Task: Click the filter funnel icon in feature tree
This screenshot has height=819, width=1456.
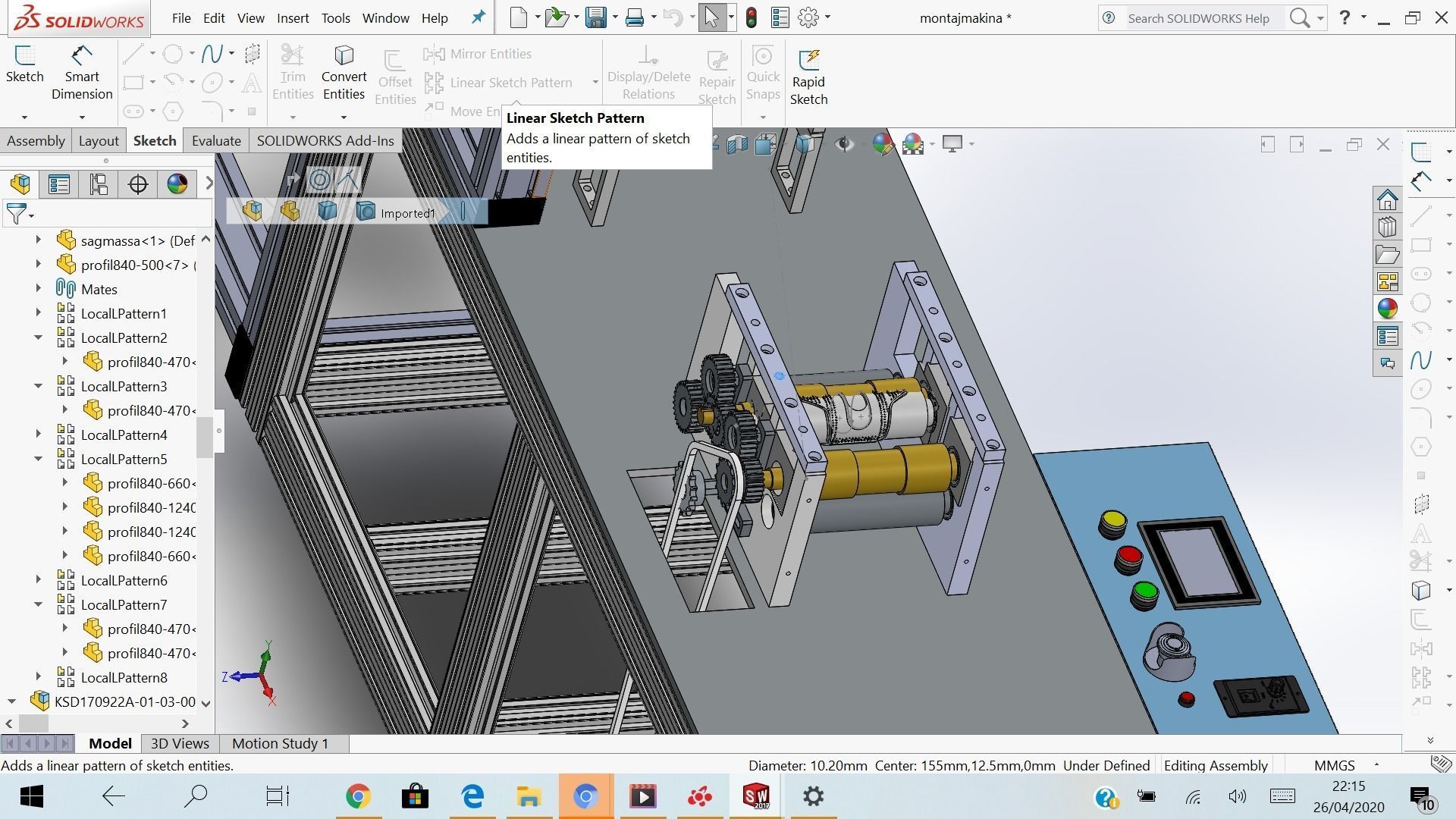Action: point(16,214)
